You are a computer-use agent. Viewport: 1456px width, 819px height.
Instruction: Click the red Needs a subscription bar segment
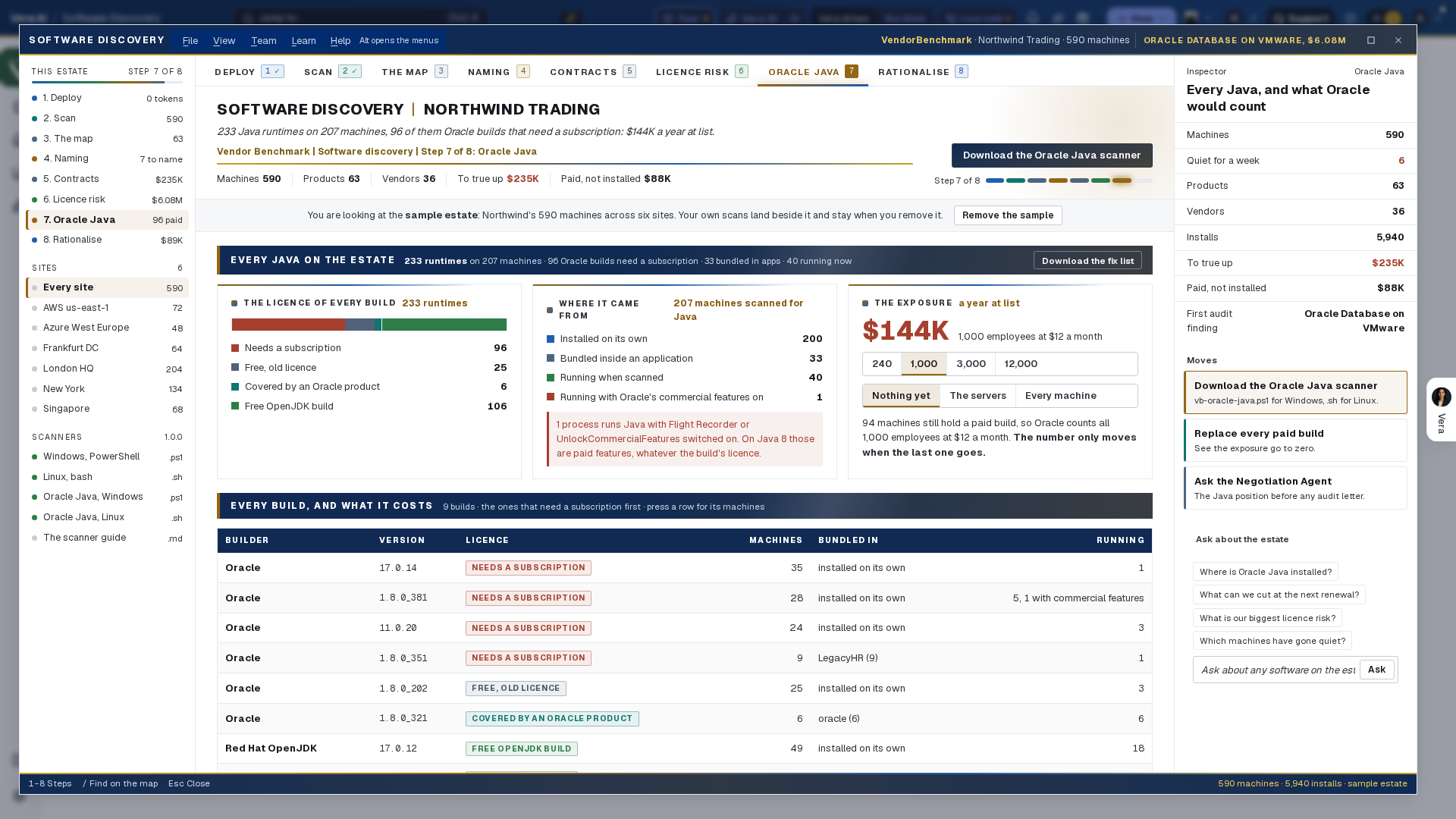pyautogui.click(x=288, y=325)
